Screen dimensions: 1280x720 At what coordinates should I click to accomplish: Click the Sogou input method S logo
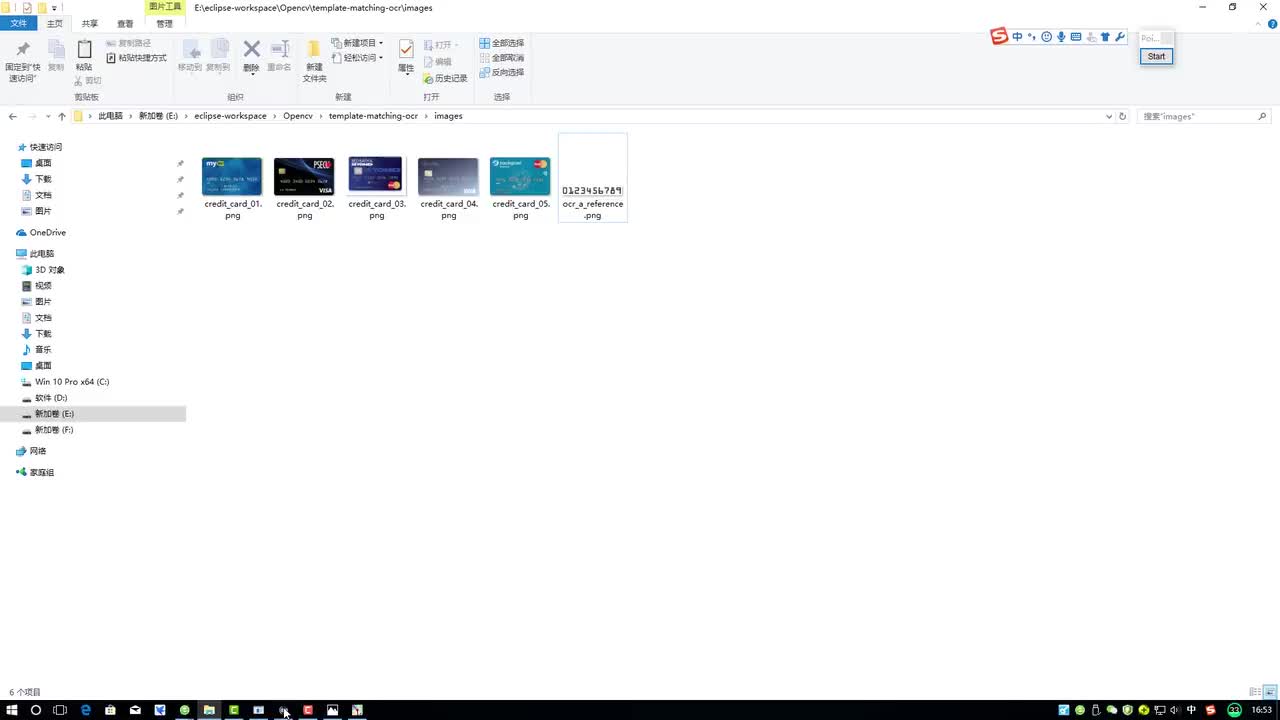pos(999,37)
